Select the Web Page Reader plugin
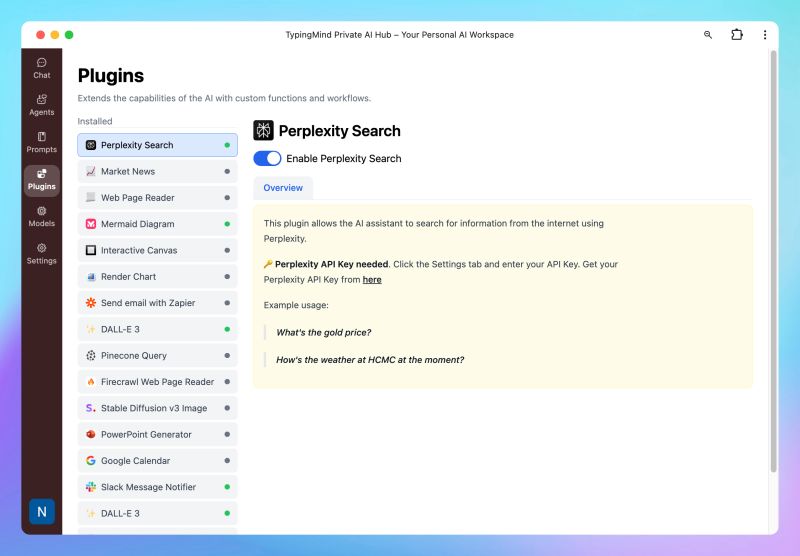 158,197
